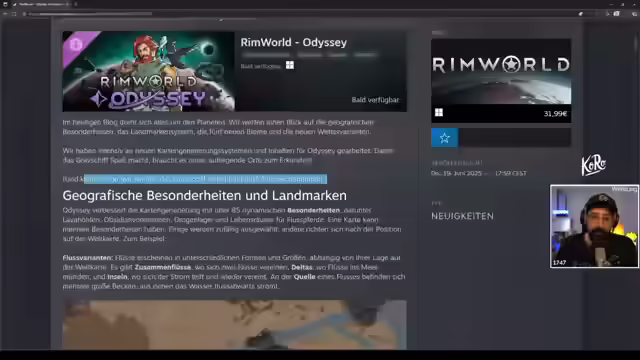
Task: Click the browser address bar
Action: [x=90, y=14]
